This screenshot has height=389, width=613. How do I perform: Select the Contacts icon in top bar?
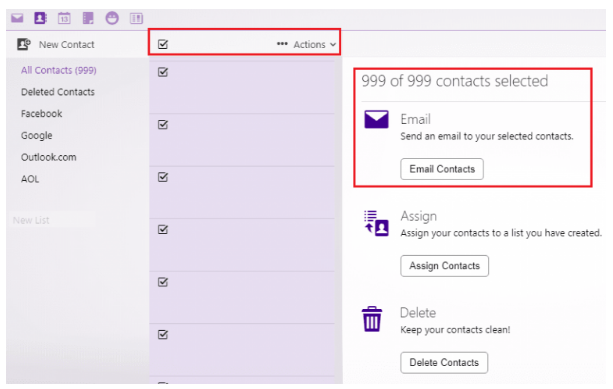40,18
